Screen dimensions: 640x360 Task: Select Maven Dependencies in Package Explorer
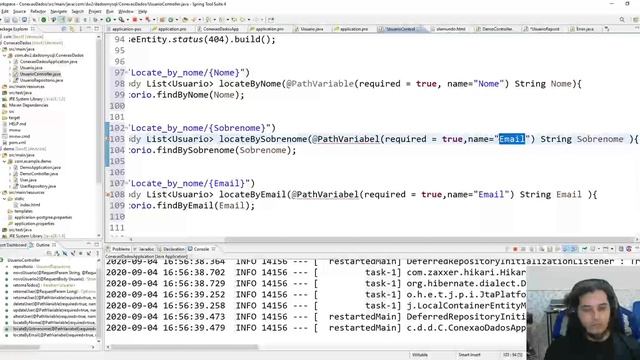28,105
